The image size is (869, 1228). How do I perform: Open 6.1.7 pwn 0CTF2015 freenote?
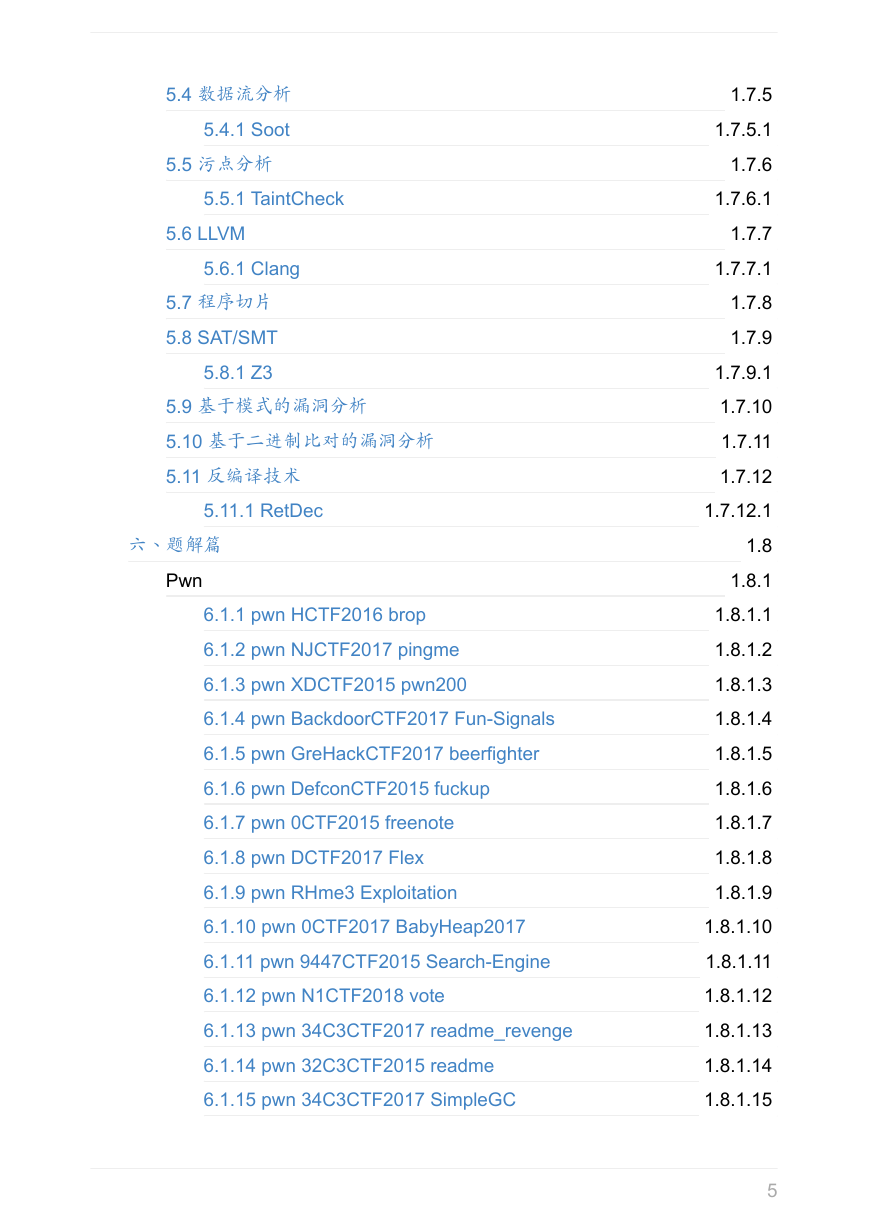pos(328,823)
